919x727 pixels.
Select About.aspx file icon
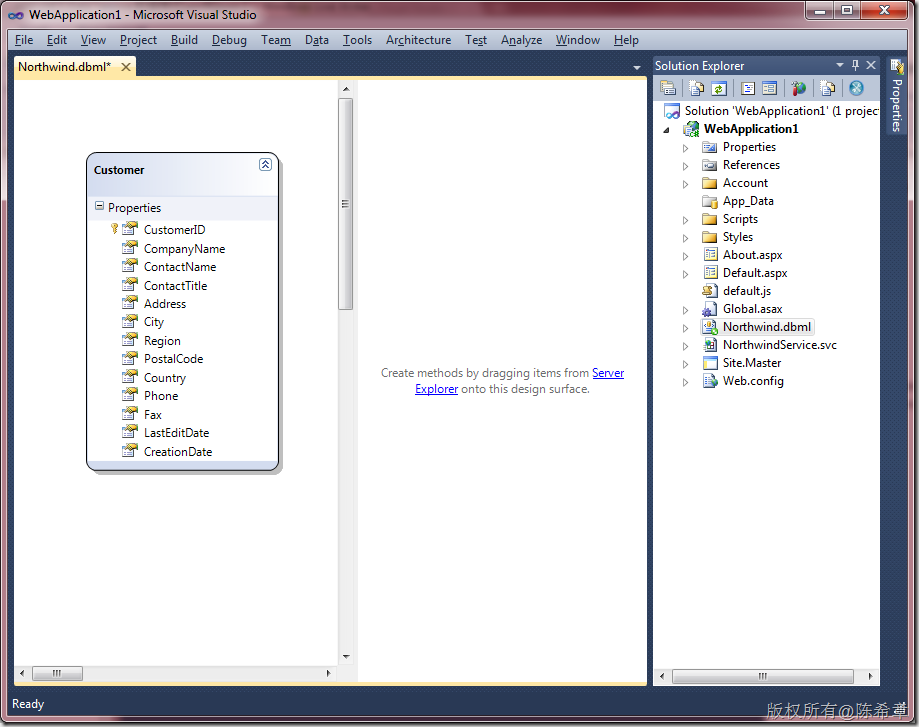(x=710, y=254)
